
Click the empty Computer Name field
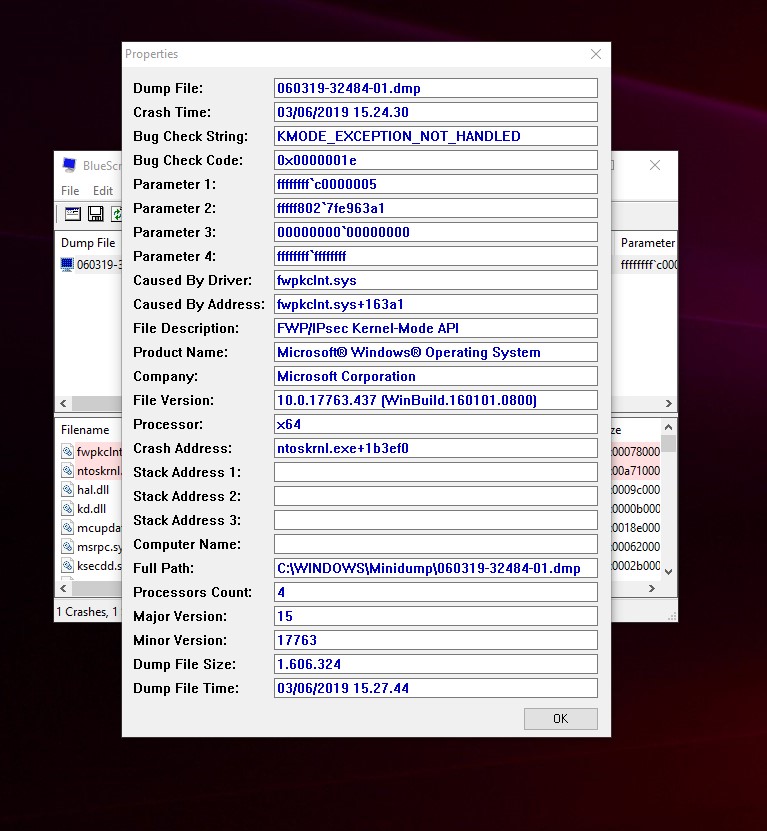point(436,544)
